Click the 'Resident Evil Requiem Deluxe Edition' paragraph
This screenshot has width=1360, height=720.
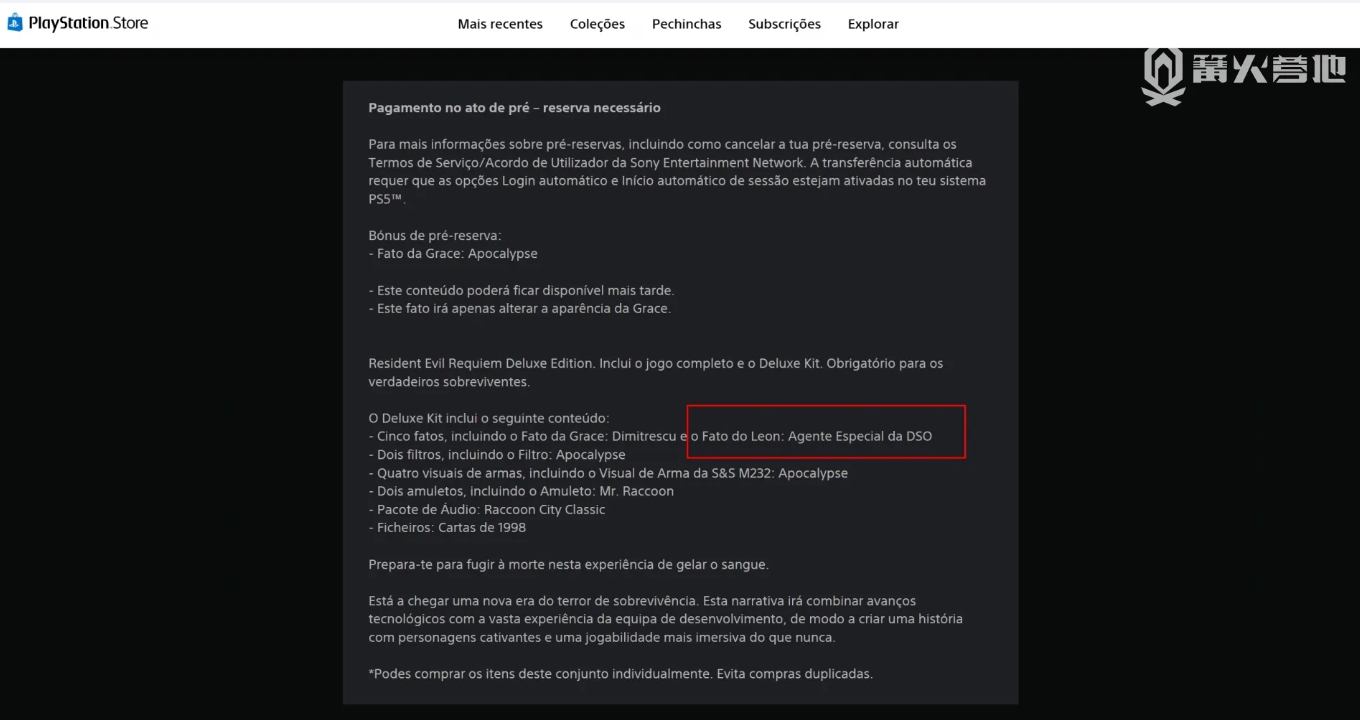[x=656, y=372]
